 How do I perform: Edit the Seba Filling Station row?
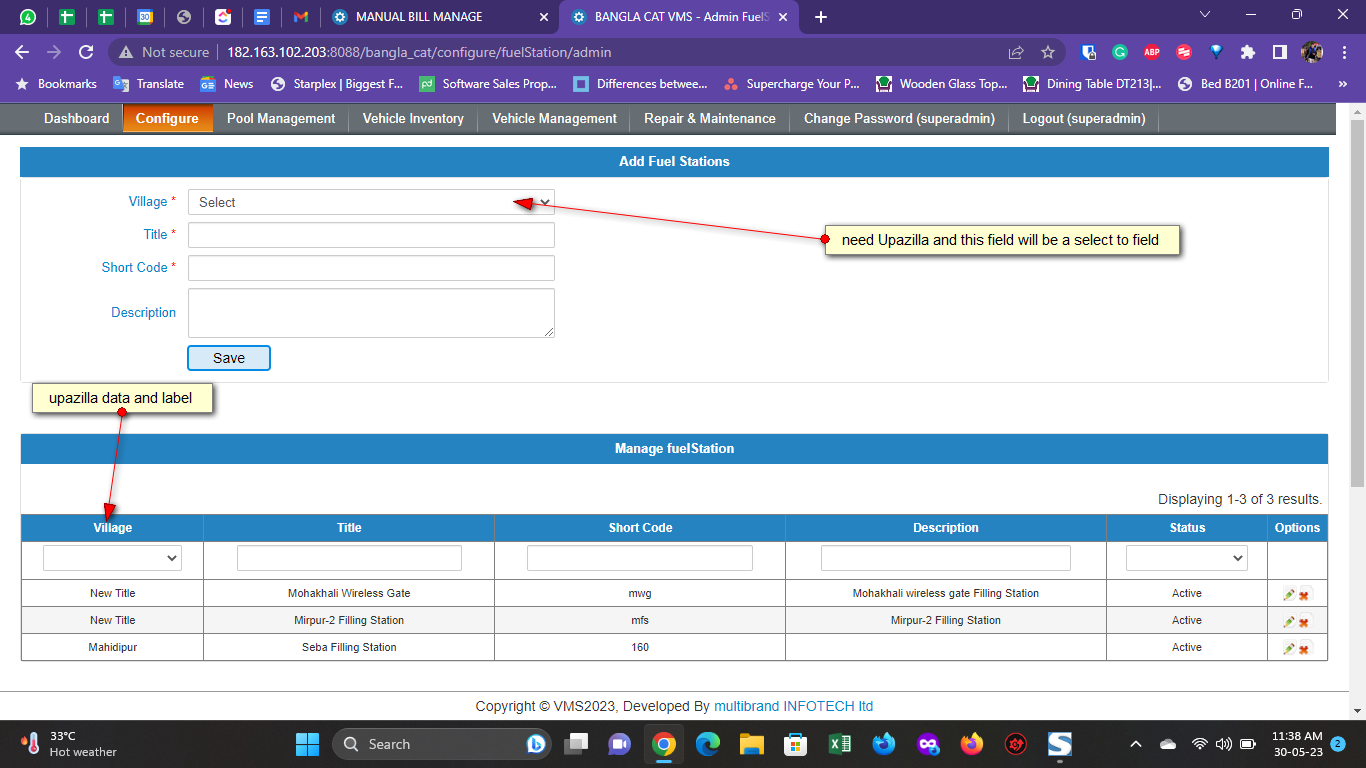[1289, 648]
